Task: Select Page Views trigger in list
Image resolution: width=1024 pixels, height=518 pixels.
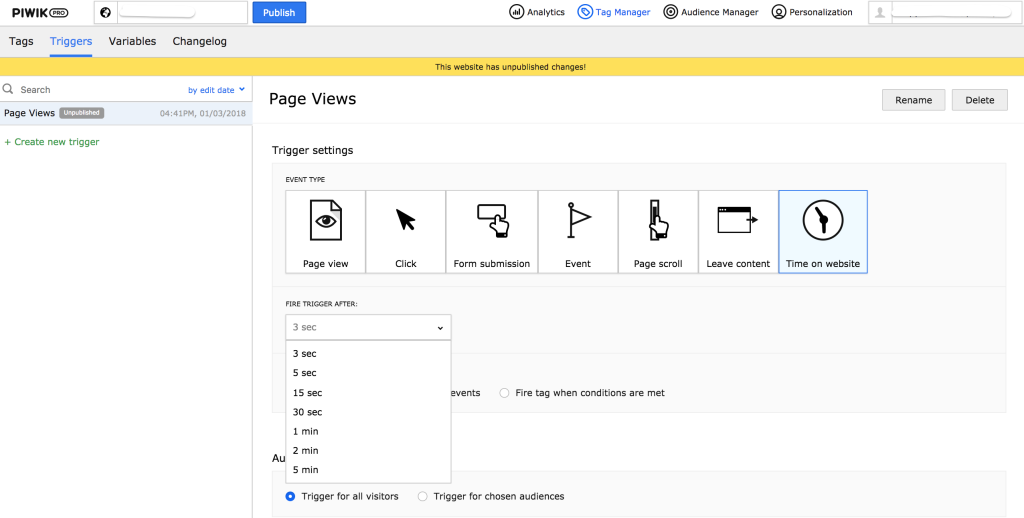Action: pyautogui.click(x=125, y=113)
